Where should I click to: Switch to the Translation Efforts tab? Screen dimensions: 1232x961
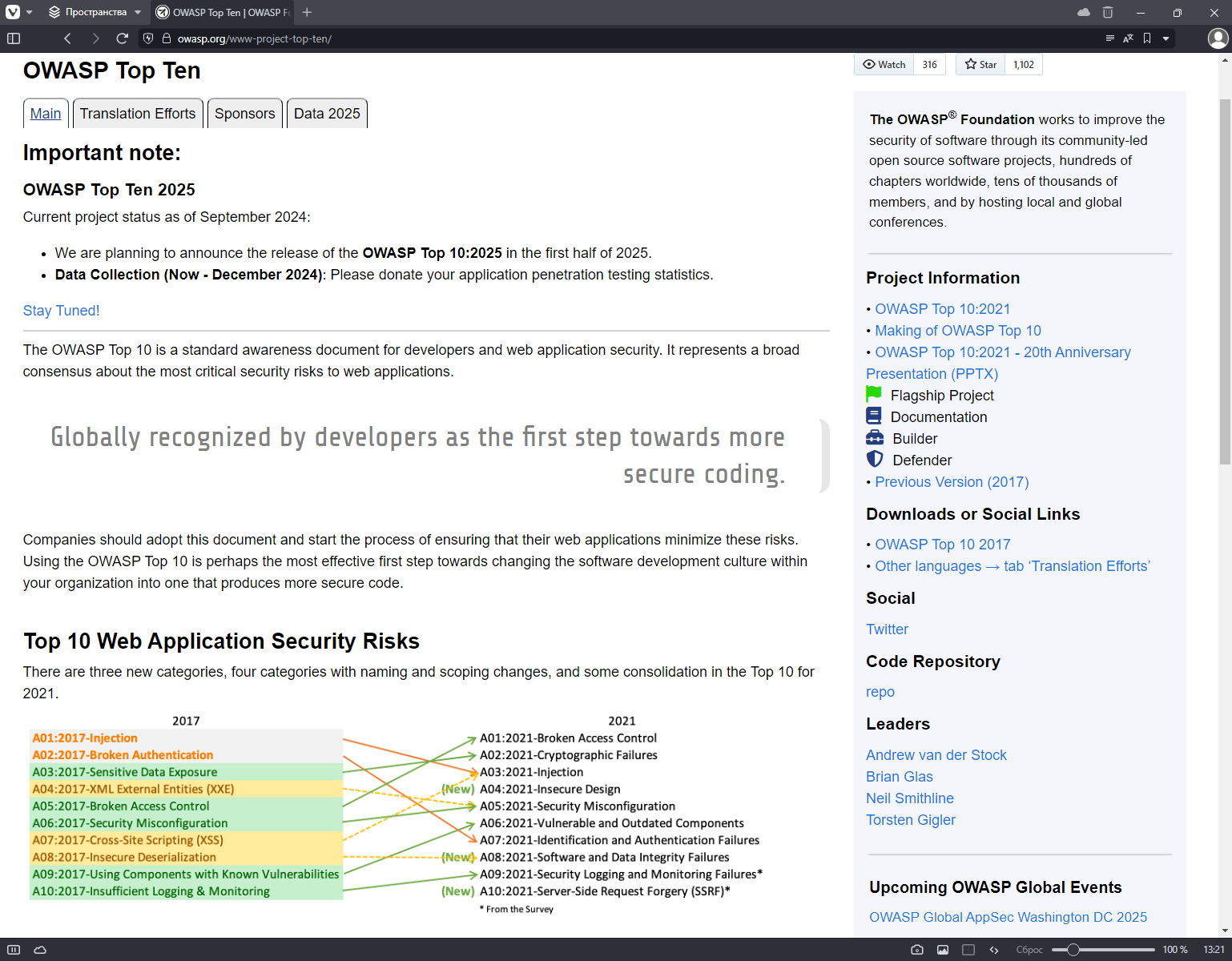(x=138, y=114)
